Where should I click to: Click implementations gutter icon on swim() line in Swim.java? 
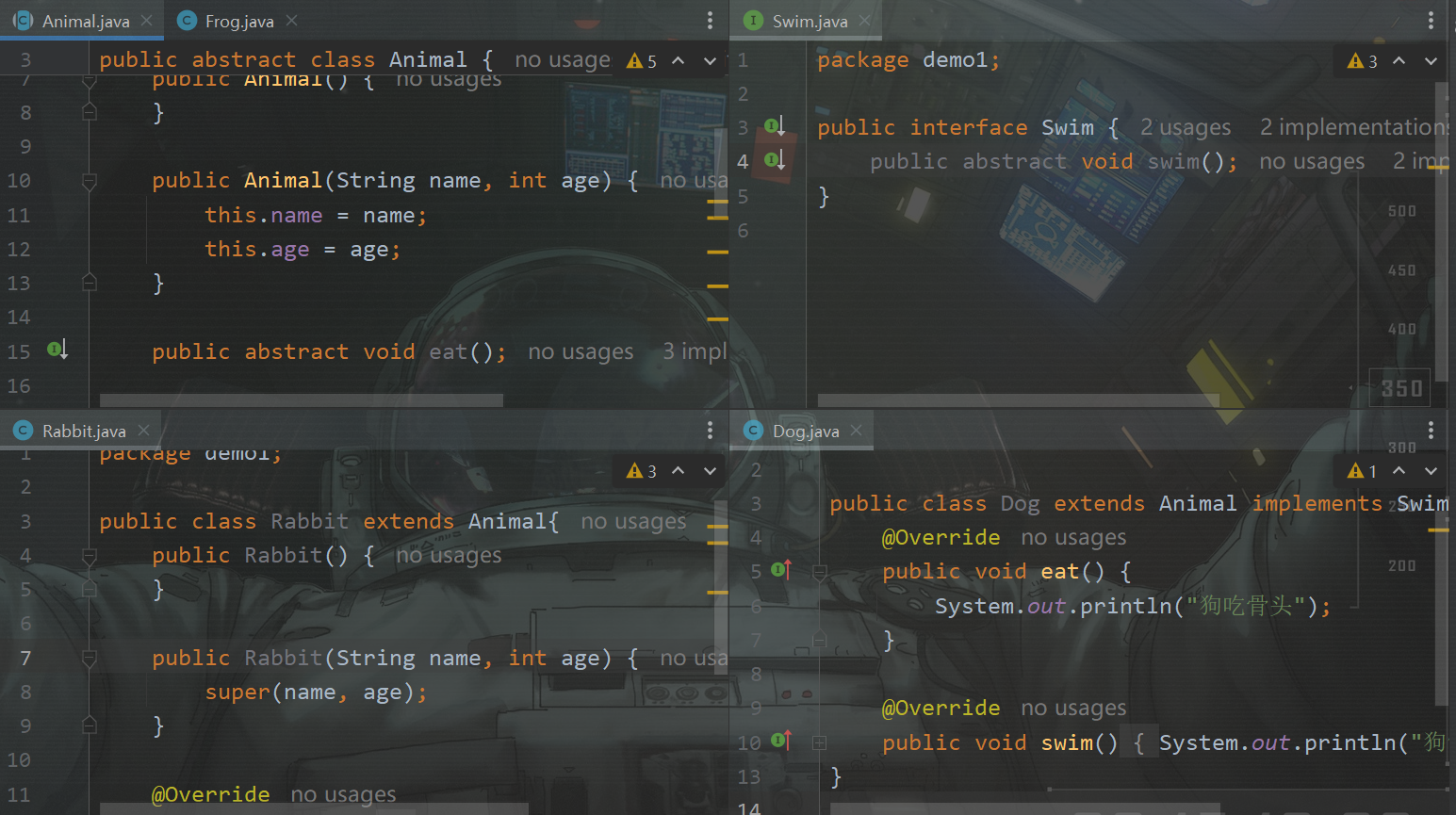[x=775, y=160]
